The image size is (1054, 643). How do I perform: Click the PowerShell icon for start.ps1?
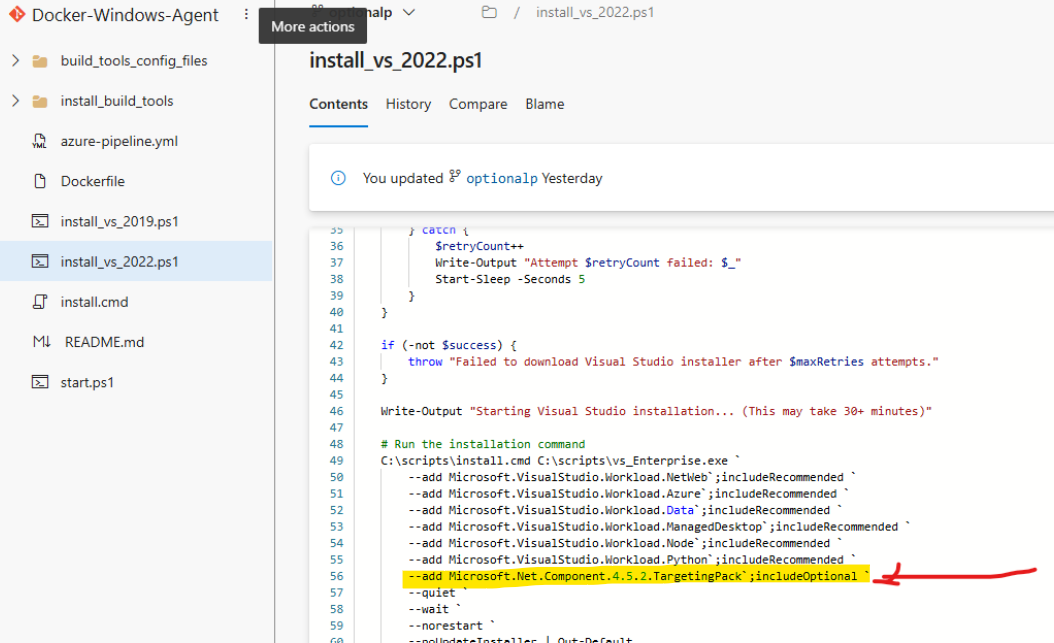tap(40, 382)
